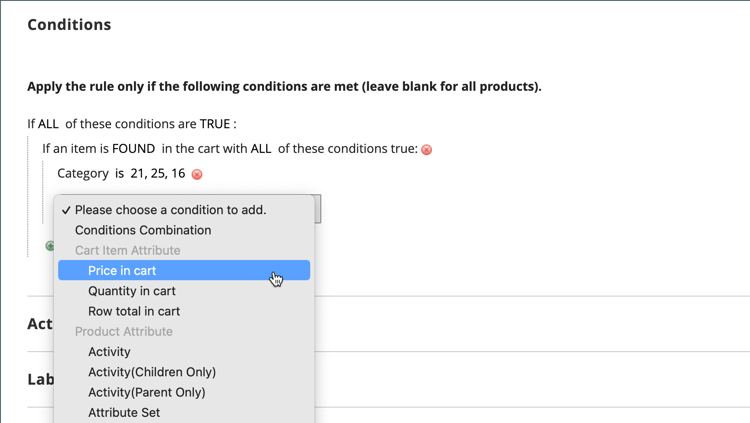Change FOUND operator for cart item
Image resolution: width=750 pixels, height=423 pixels.
click(x=133, y=149)
